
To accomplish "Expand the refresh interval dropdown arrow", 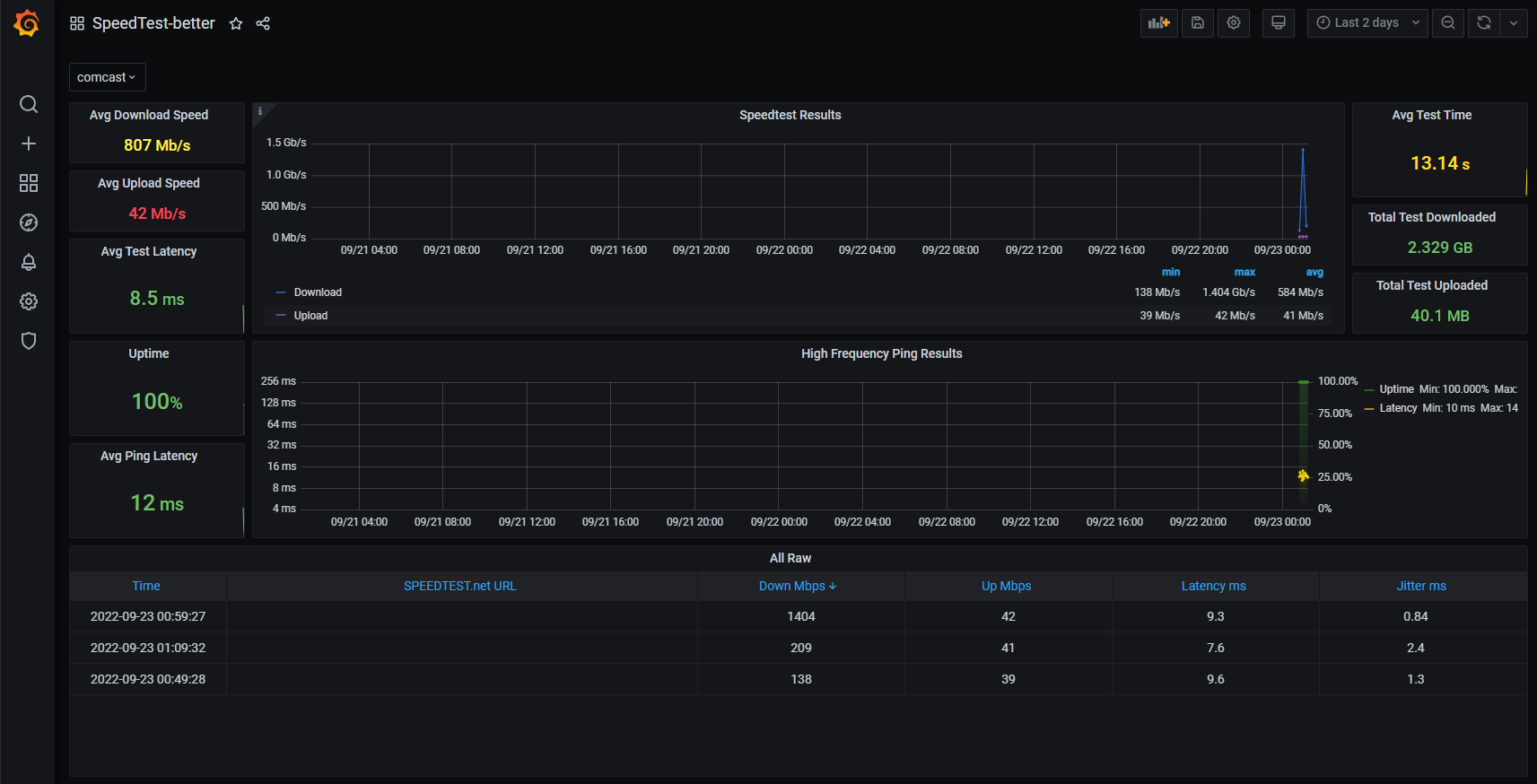I will click(1514, 23).
